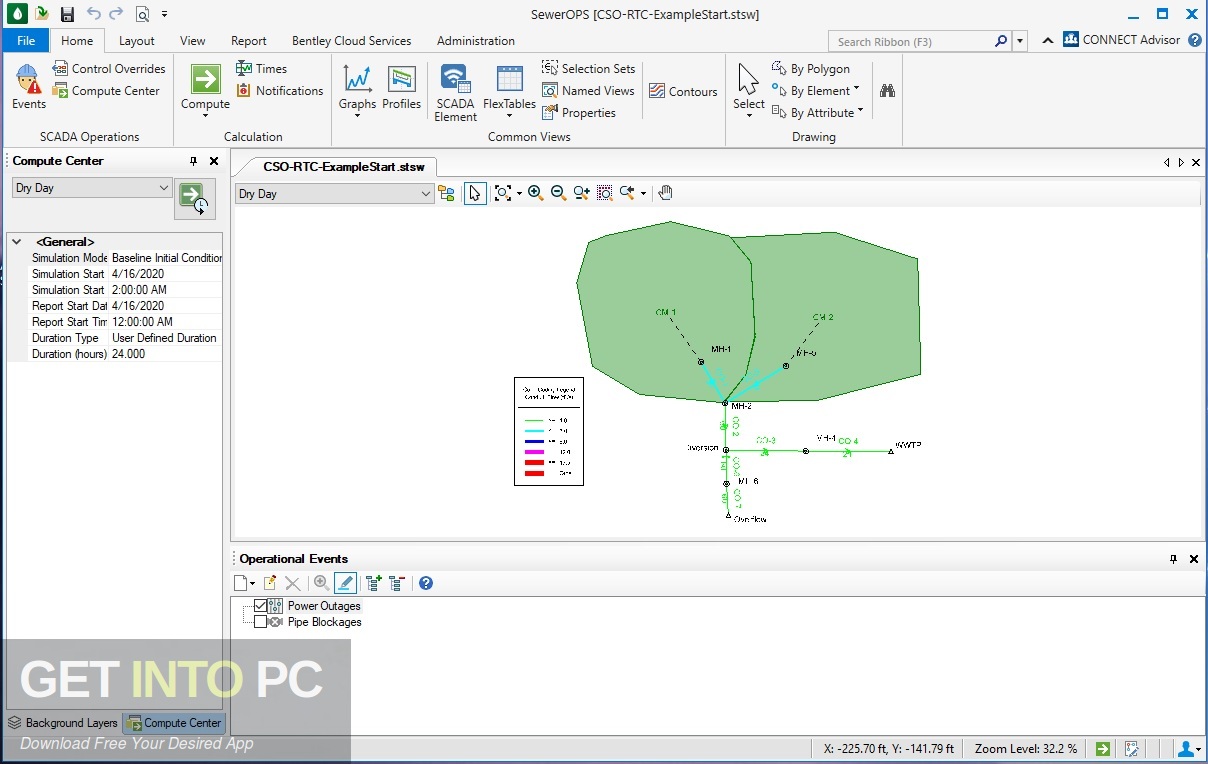Click the Compute Center run button
Image resolution: width=1208 pixels, height=764 pixels.
(x=195, y=199)
